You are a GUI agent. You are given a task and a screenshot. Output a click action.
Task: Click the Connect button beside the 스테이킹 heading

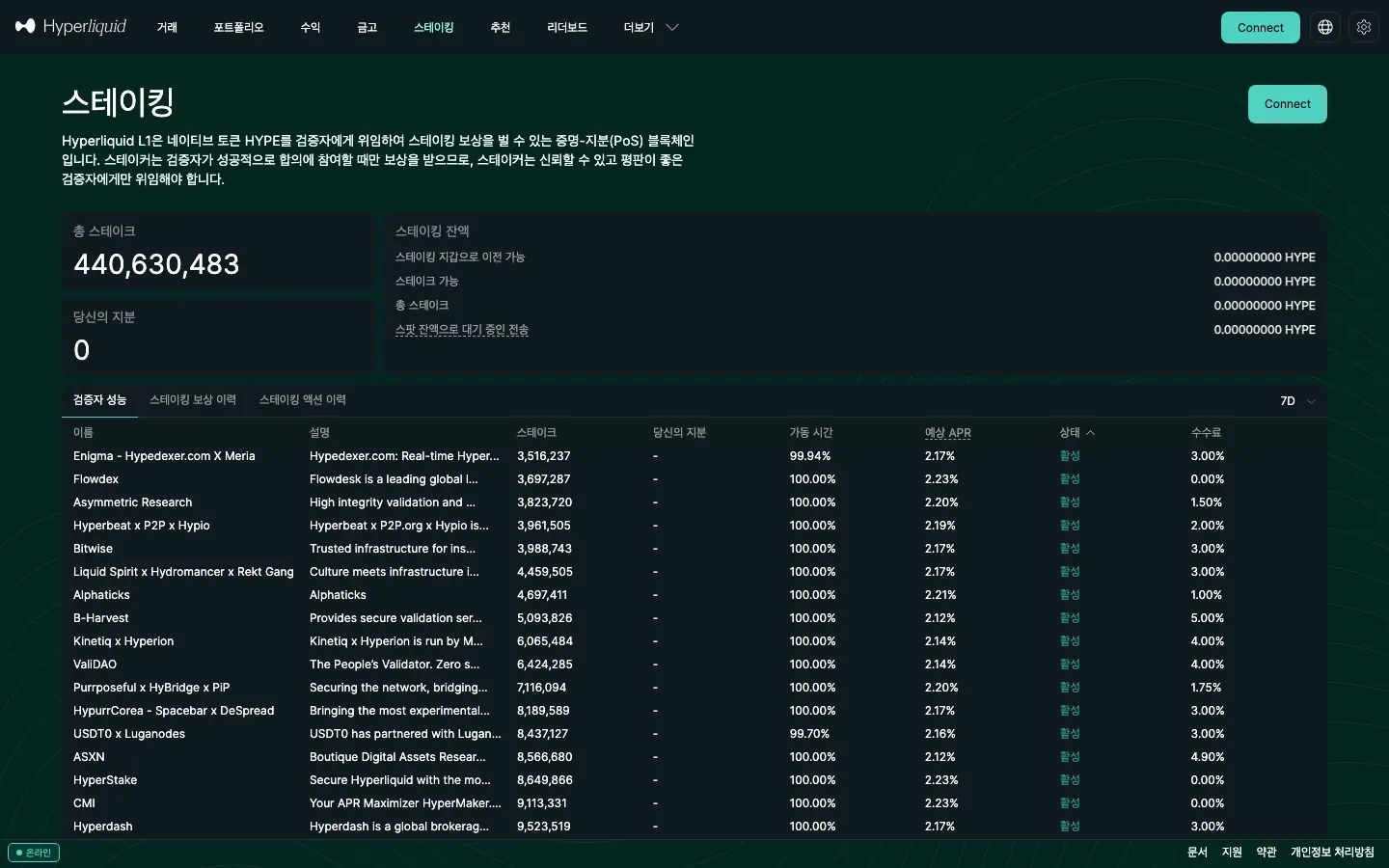1288,104
